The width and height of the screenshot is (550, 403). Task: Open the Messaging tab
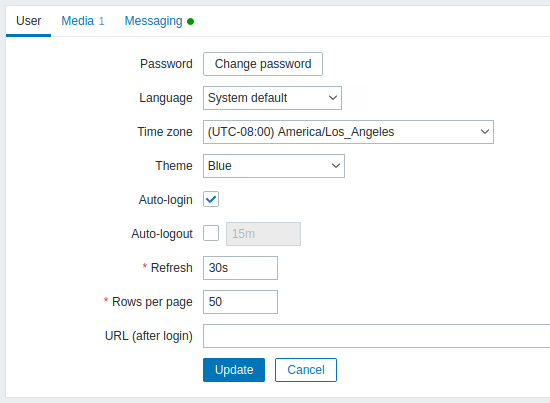(x=159, y=21)
